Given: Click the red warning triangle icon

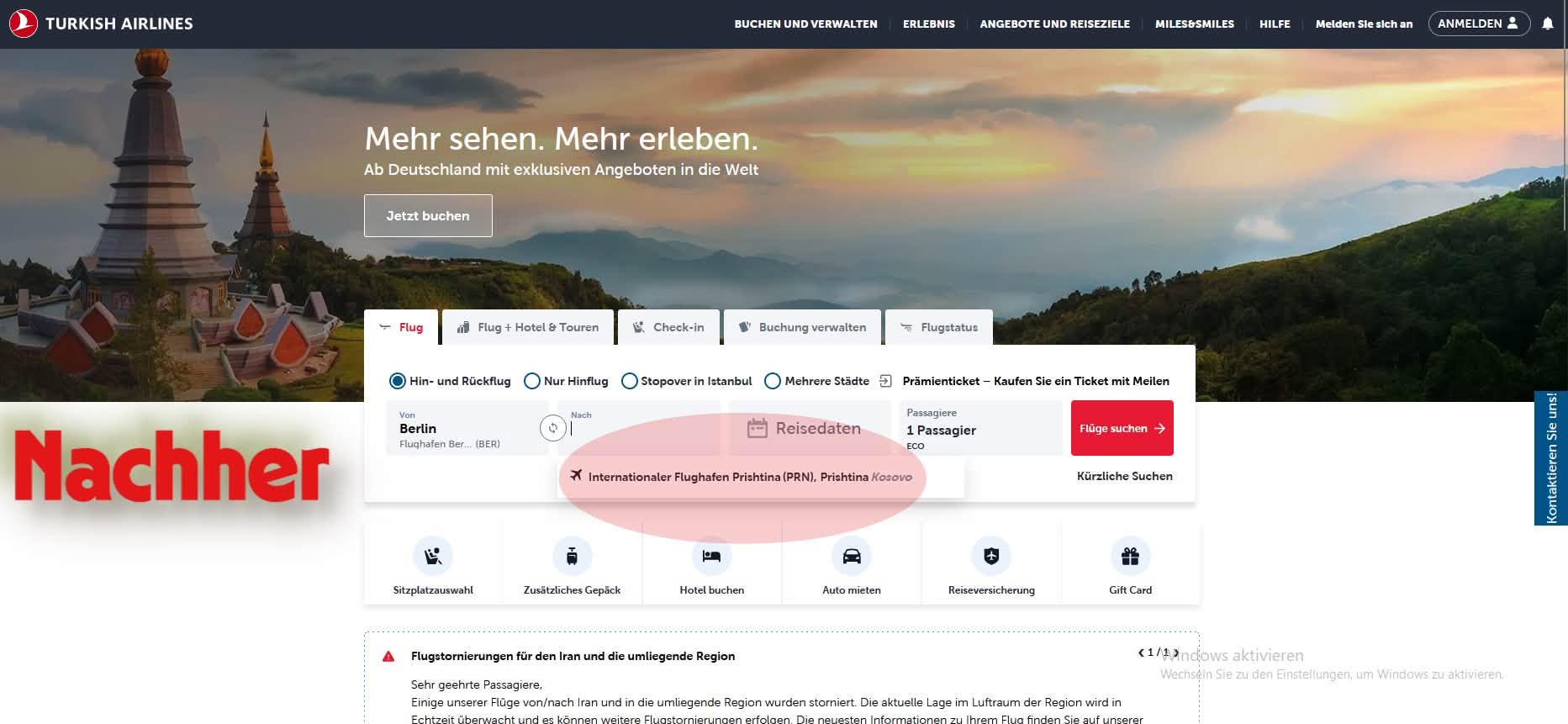Looking at the screenshot, I should pos(388,656).
